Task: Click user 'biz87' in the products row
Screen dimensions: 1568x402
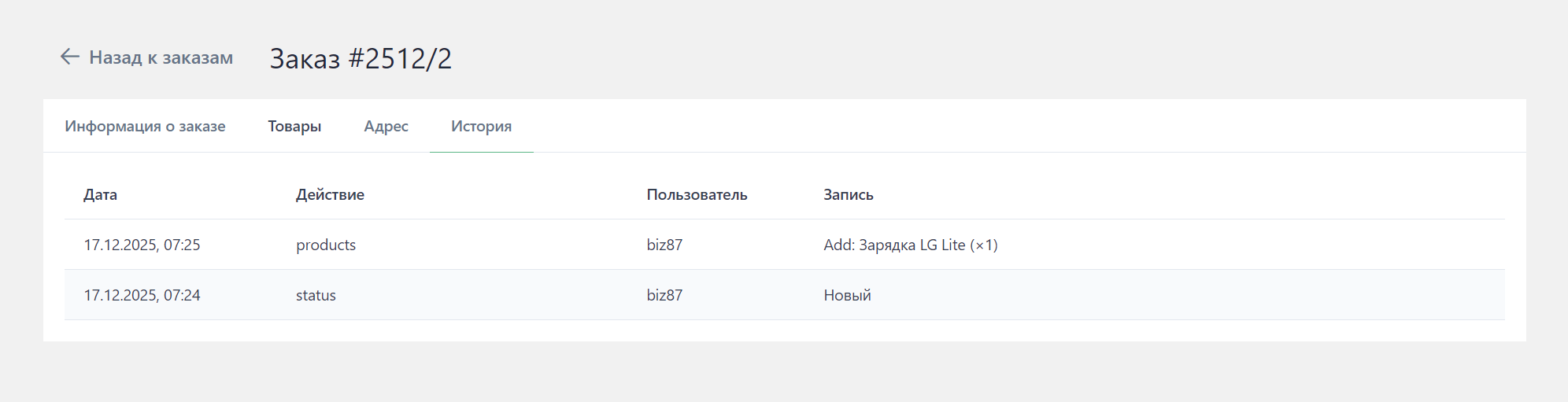Action: 664,245
